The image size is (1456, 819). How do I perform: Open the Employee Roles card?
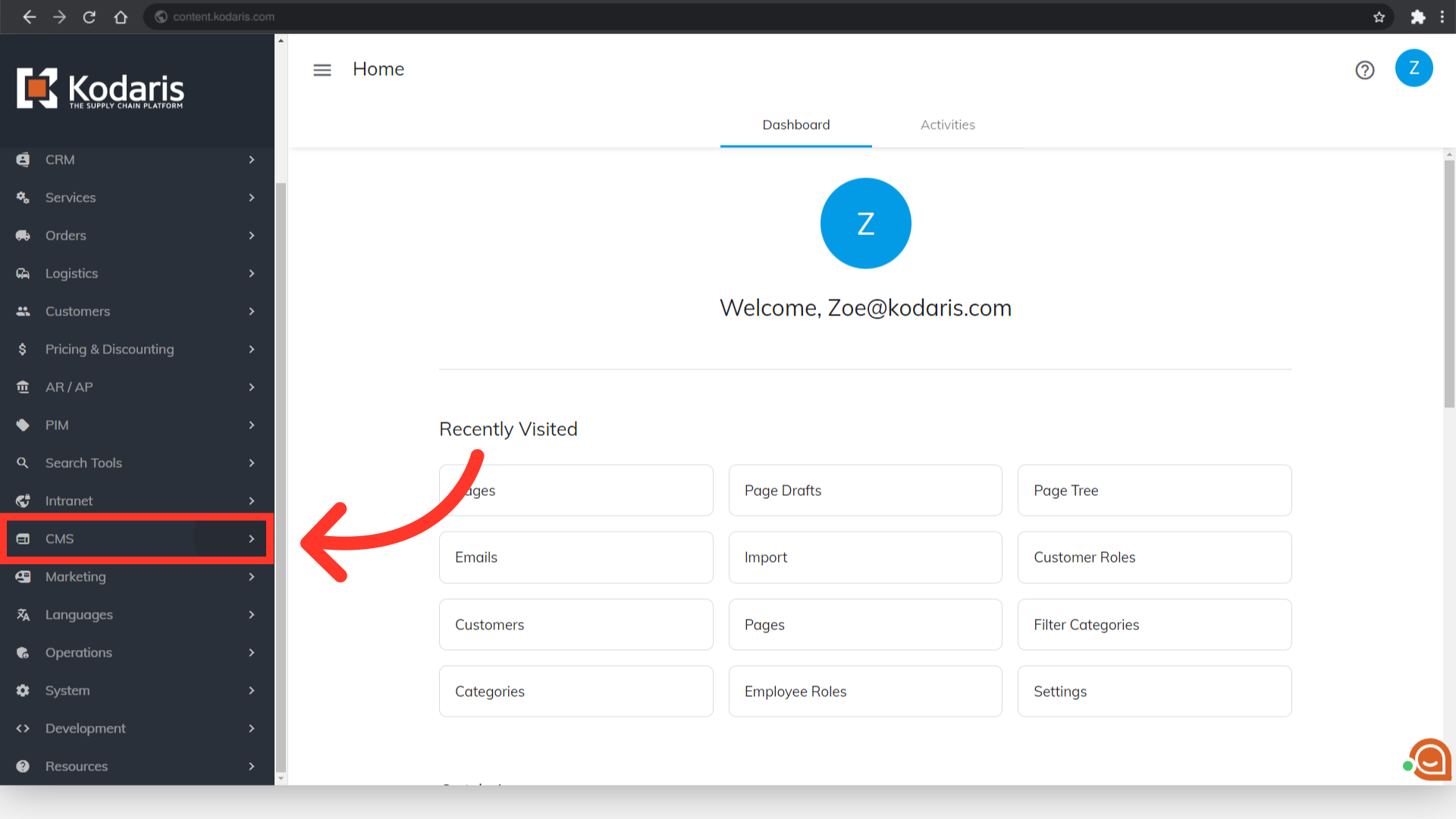pos(864,692)
